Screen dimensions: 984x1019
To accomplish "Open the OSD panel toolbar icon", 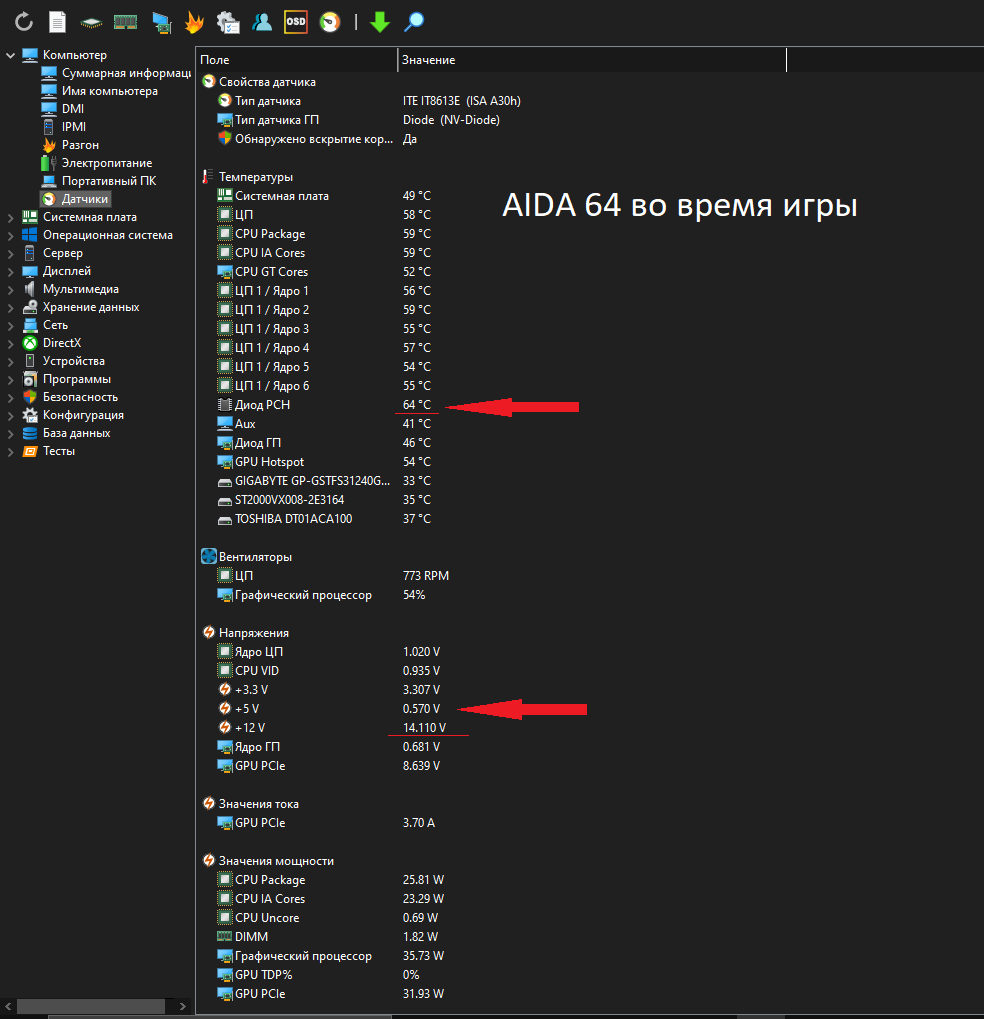I will pos(296,22).
